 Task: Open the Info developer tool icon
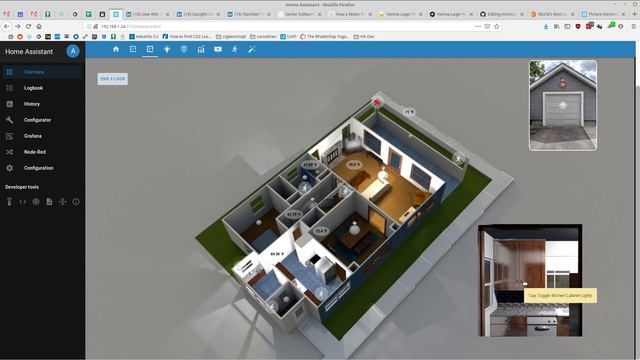coord(76,202)
